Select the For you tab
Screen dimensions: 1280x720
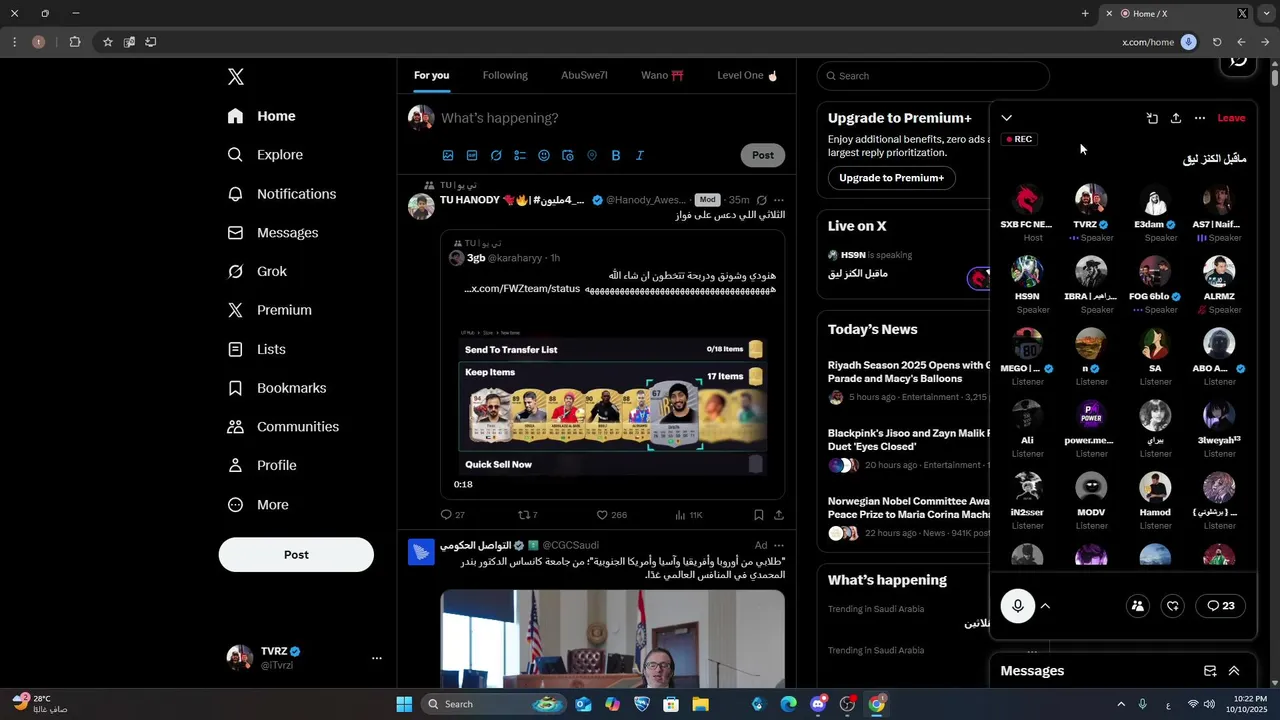tap(432, 75)
